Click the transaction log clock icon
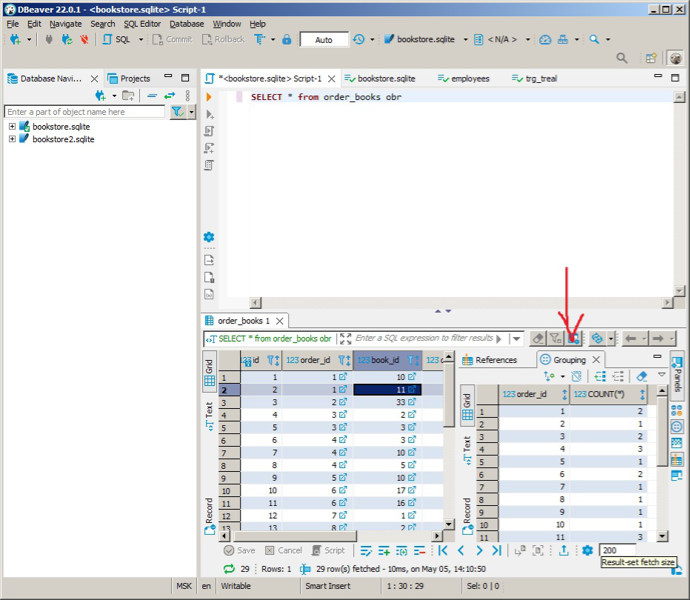This screenshot has height=600, width=690. 359,40
